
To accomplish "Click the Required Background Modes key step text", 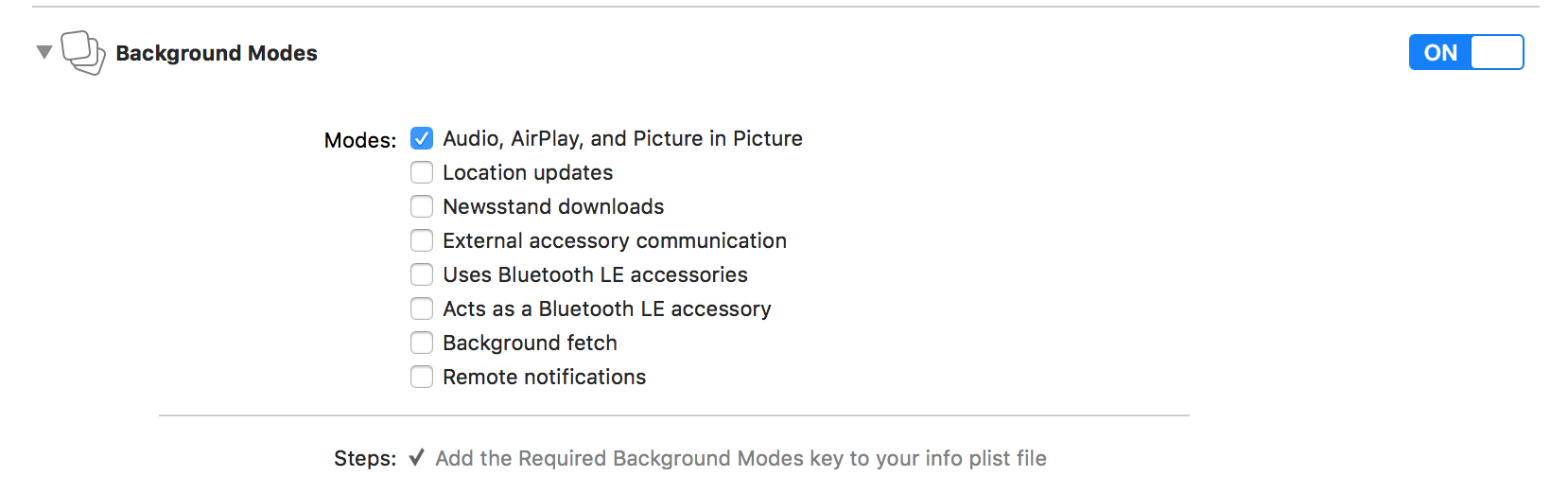I will pyautogui.click(x=740, y=459).
